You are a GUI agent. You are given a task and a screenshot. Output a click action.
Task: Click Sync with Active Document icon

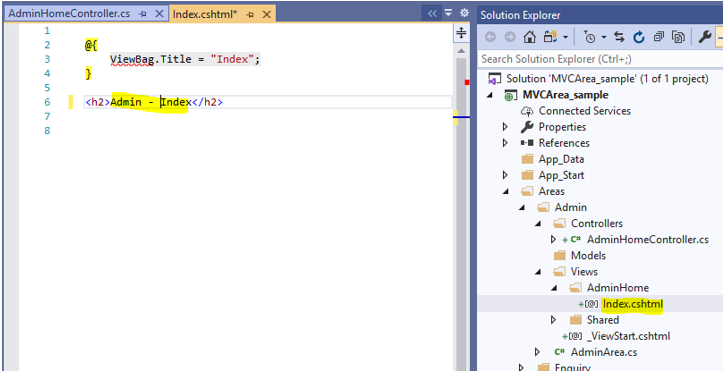point(619,37)
